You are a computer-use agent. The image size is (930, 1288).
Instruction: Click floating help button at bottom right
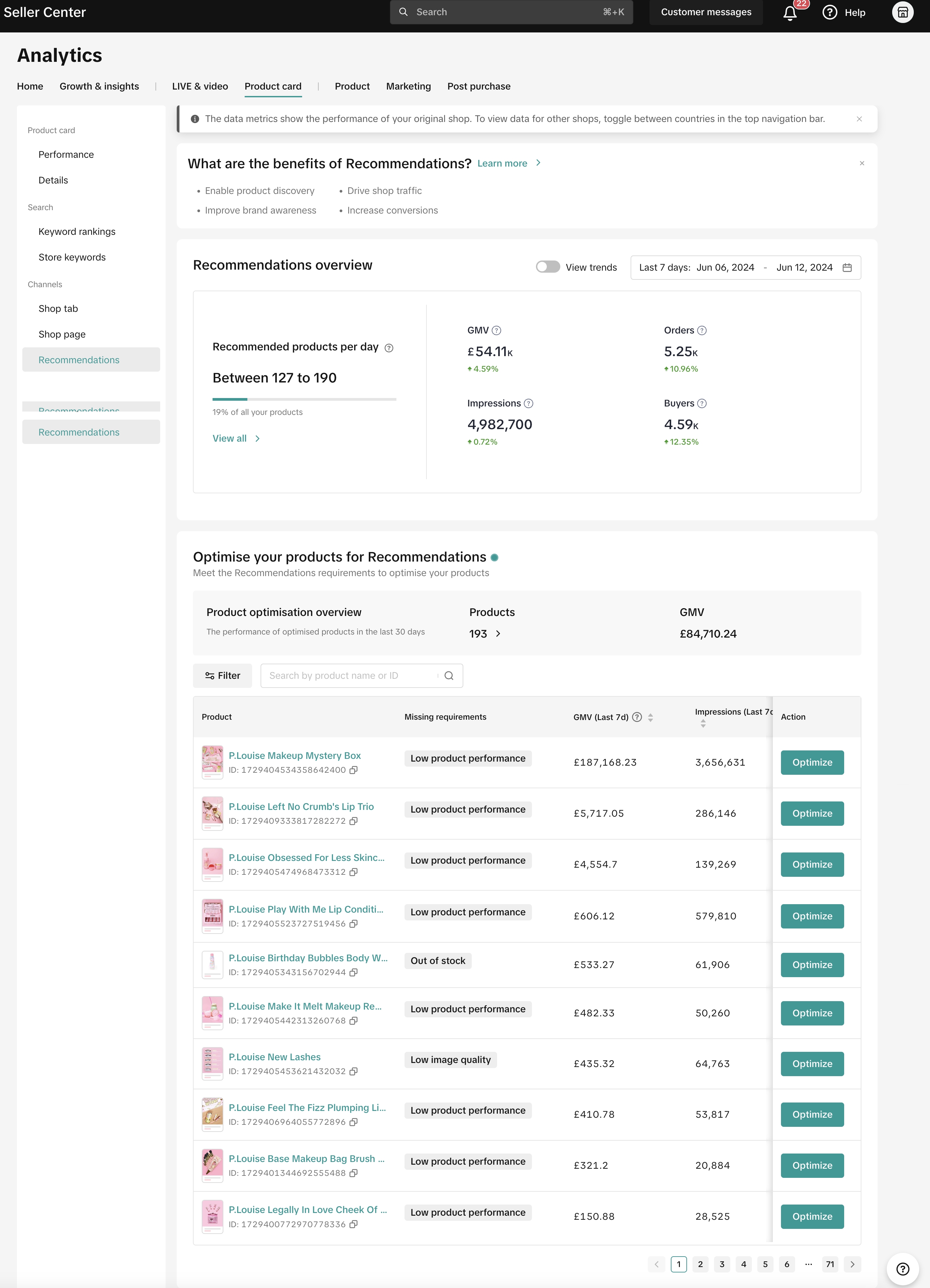click(x=902, y=1269)
